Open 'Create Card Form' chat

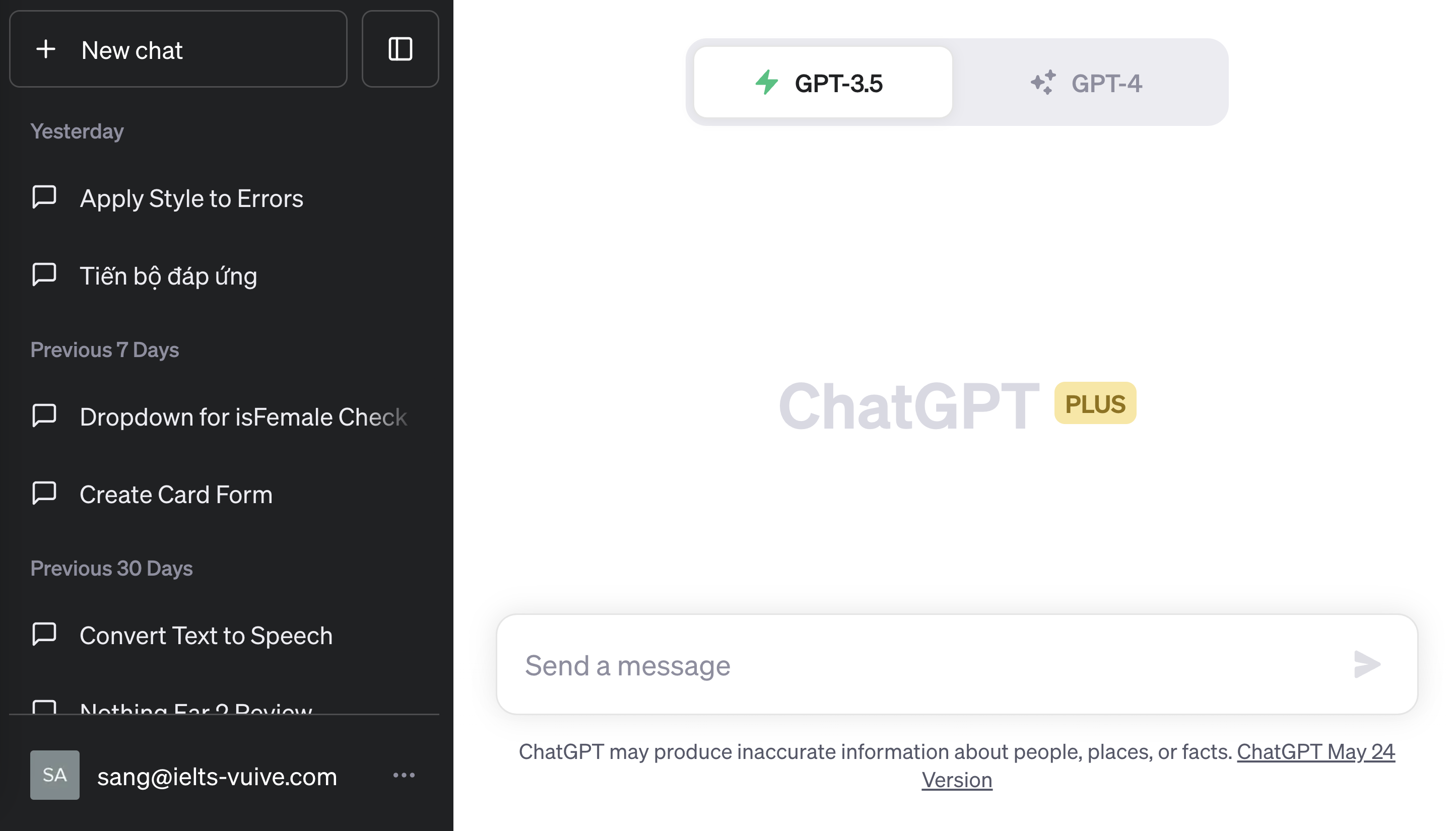coord(176,493)
